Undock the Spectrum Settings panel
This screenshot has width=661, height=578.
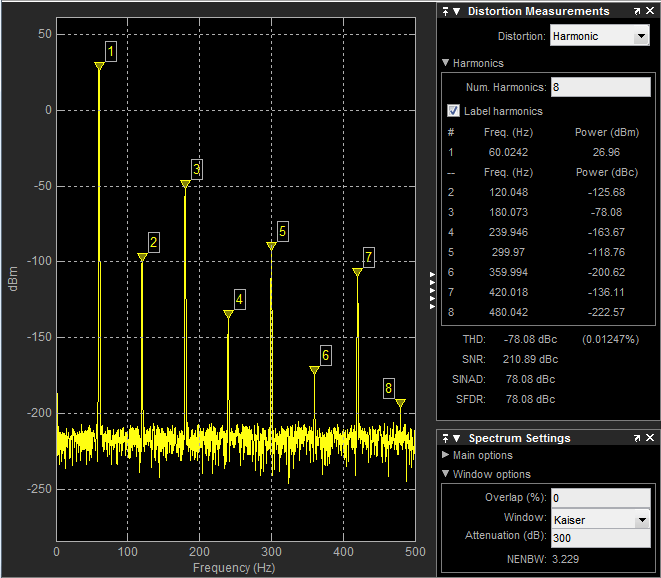pos(637,438)
